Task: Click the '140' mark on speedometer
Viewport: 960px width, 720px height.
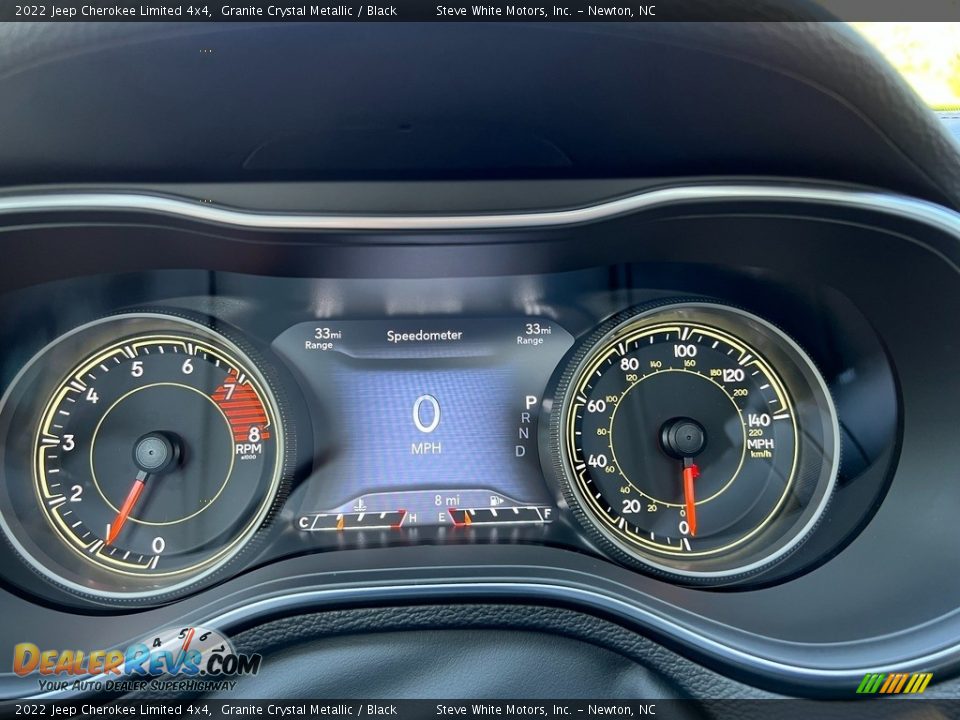Action: [759, 420]
